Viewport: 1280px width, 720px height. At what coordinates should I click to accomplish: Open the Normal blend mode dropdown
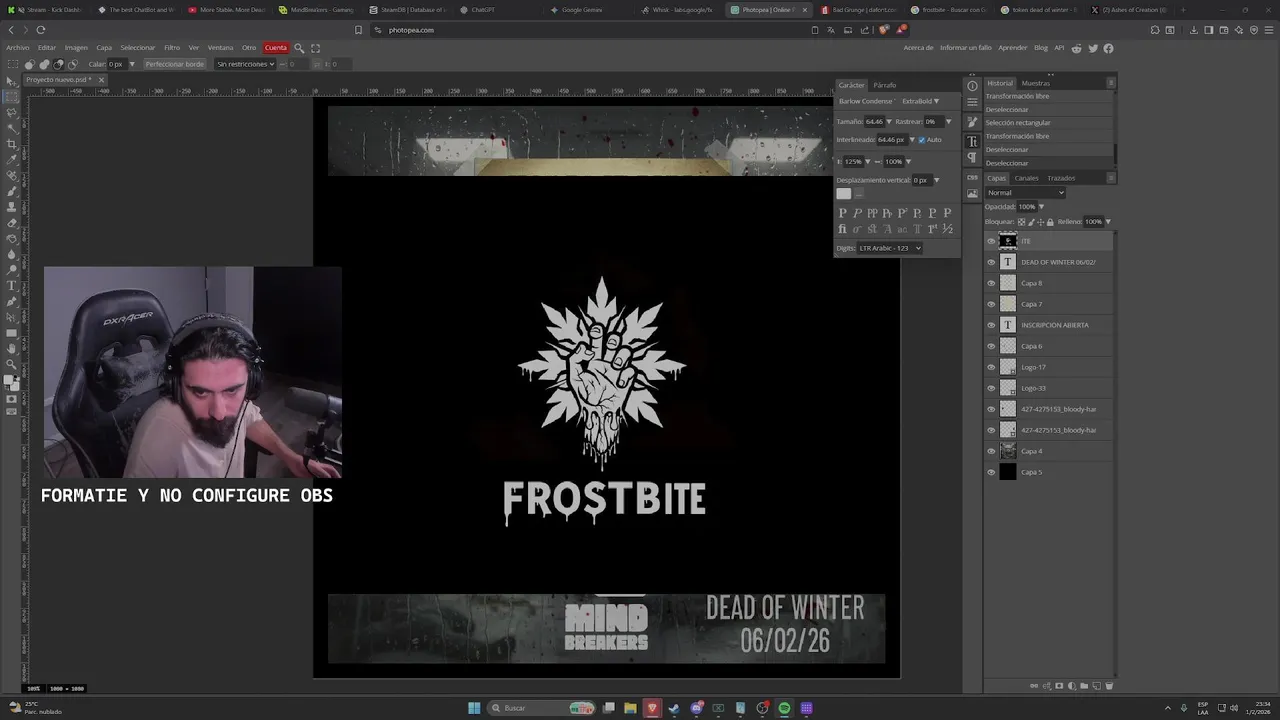click(x=1025, y=193)
